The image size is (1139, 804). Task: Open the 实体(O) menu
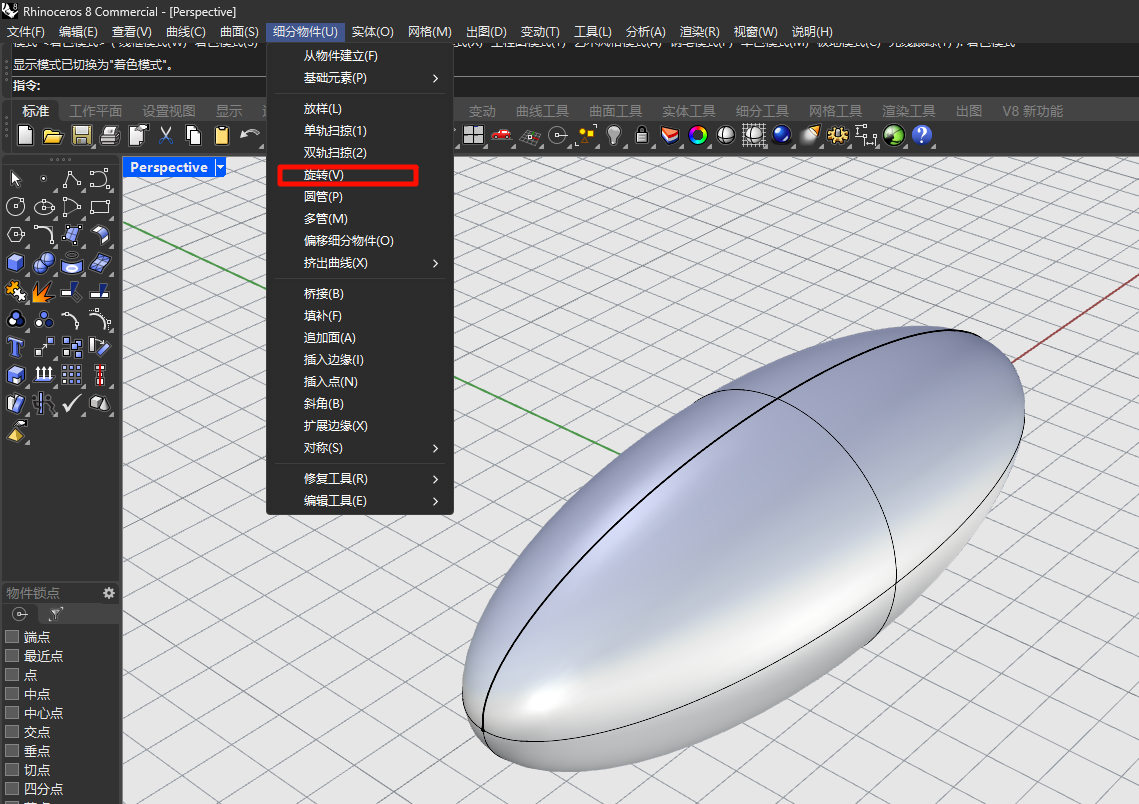[372, 32]
